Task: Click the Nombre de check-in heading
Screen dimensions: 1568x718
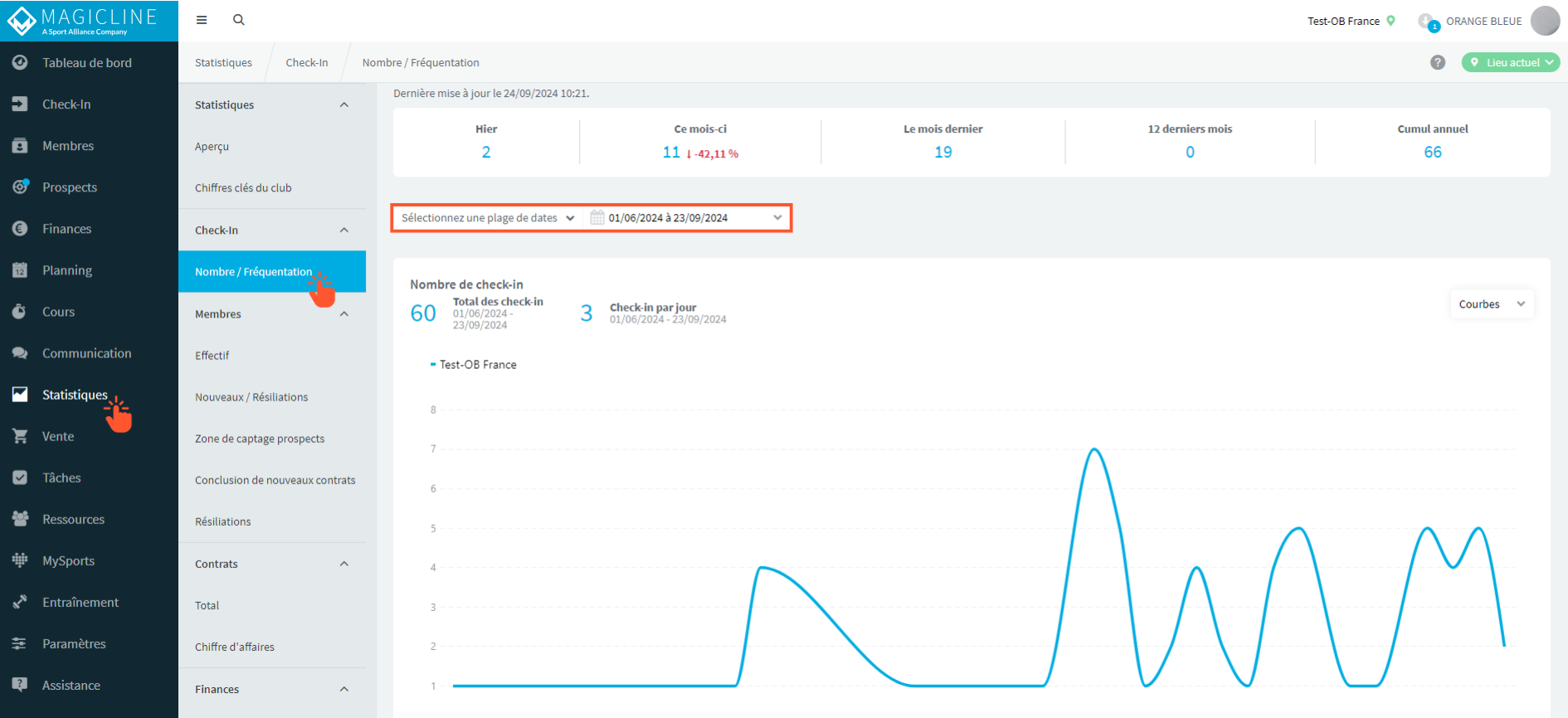Action: [x=466, y=284]
